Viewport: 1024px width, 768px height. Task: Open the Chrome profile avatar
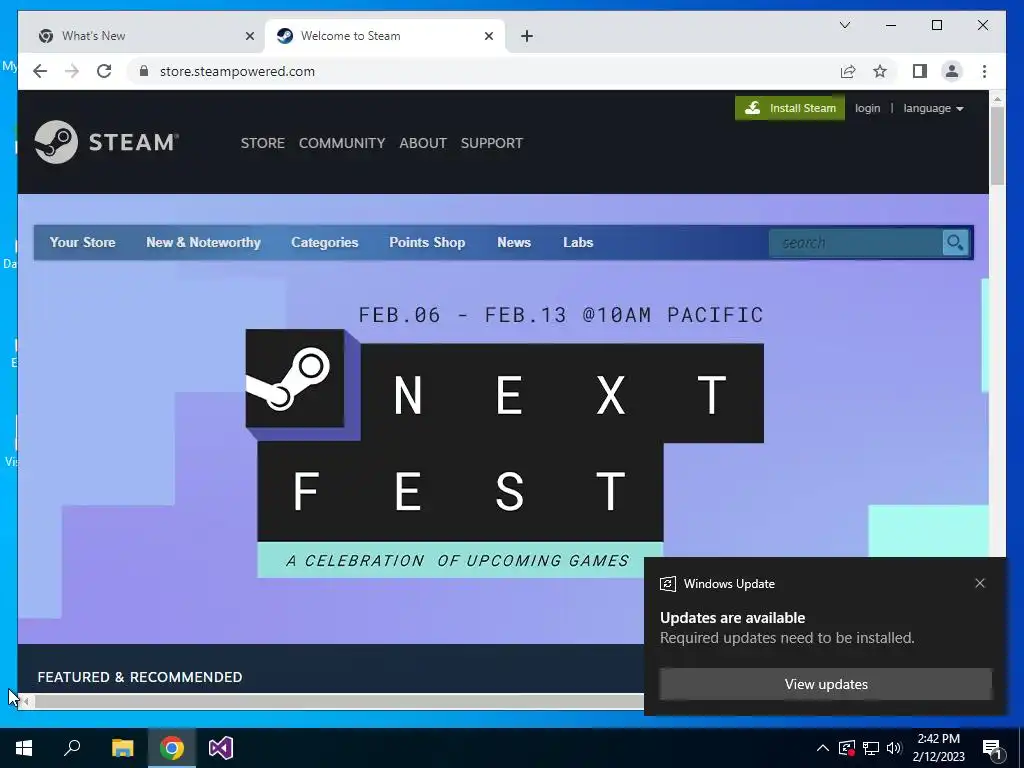[952, 71]
